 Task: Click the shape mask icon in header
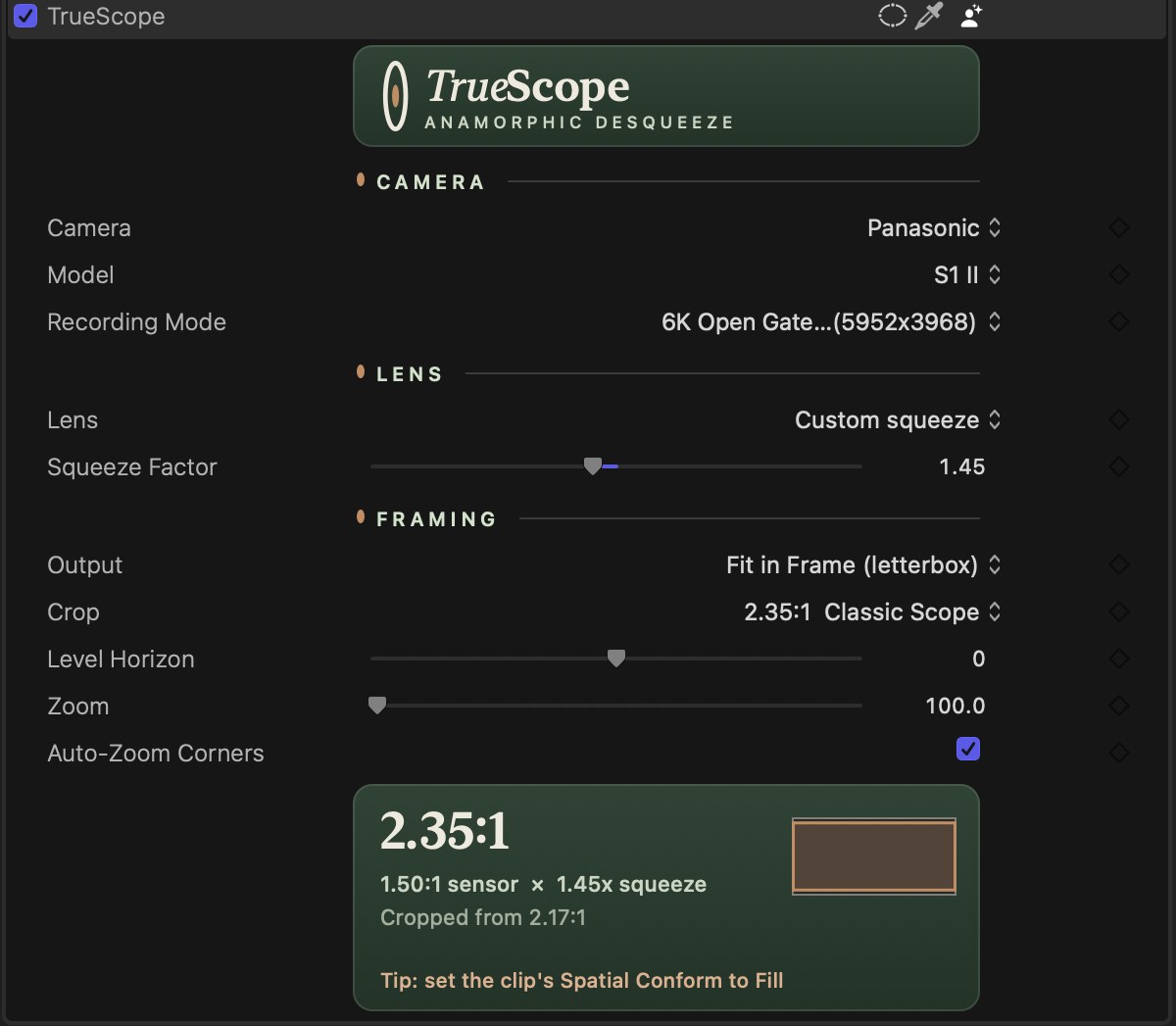click(x=892, y=16)
